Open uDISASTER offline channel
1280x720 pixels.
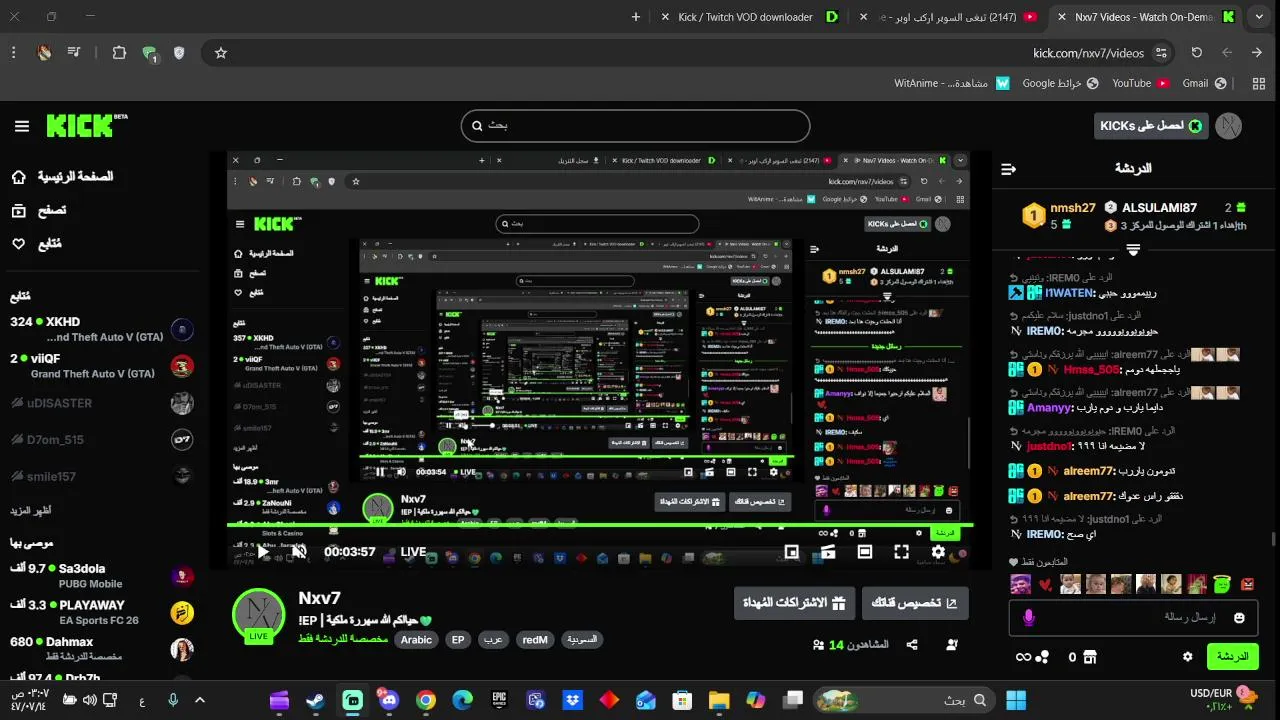point(100,403)
